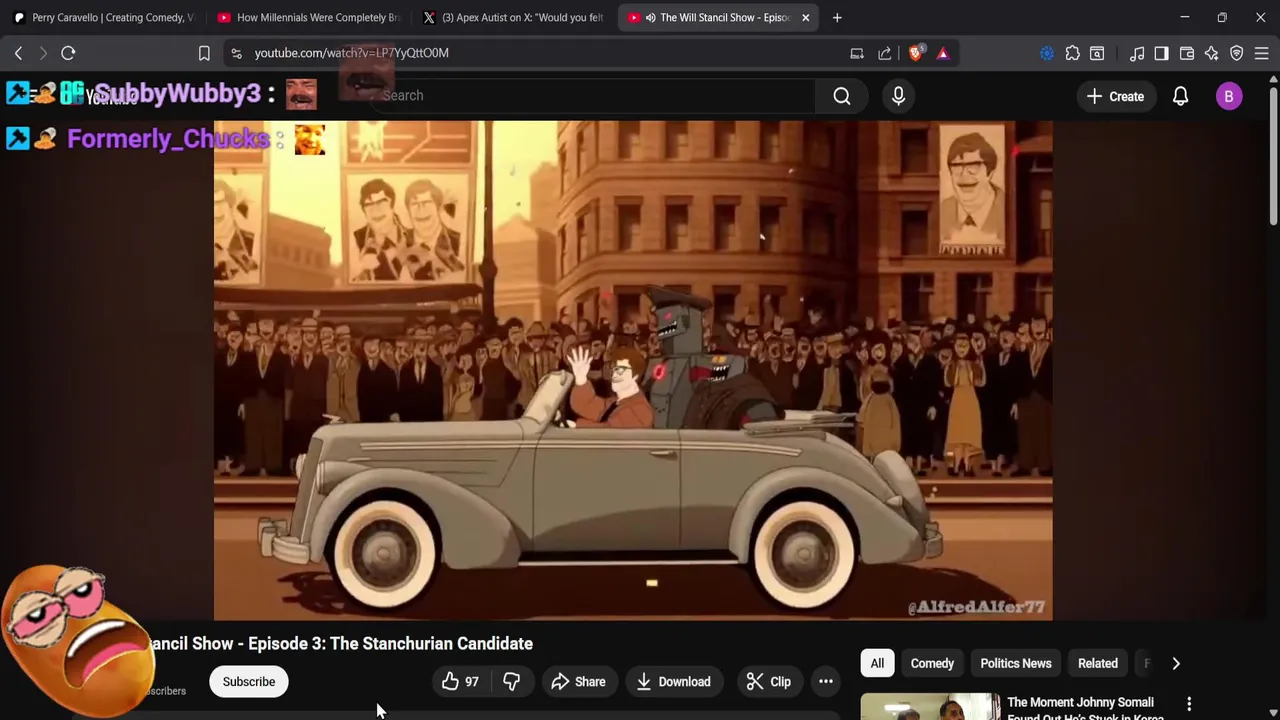Install app icon in address bar
Screen dimensions: 1280x720
857,53
